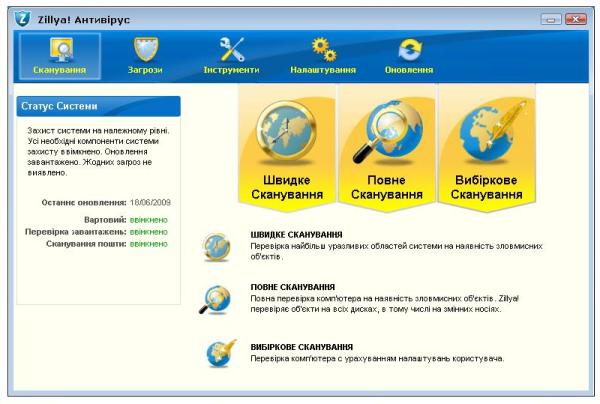The height and width of the screenshot is (404, 600).
Task: Toggle Сканування пошти status 'ввімкнено'
Action: coord(149,244)
